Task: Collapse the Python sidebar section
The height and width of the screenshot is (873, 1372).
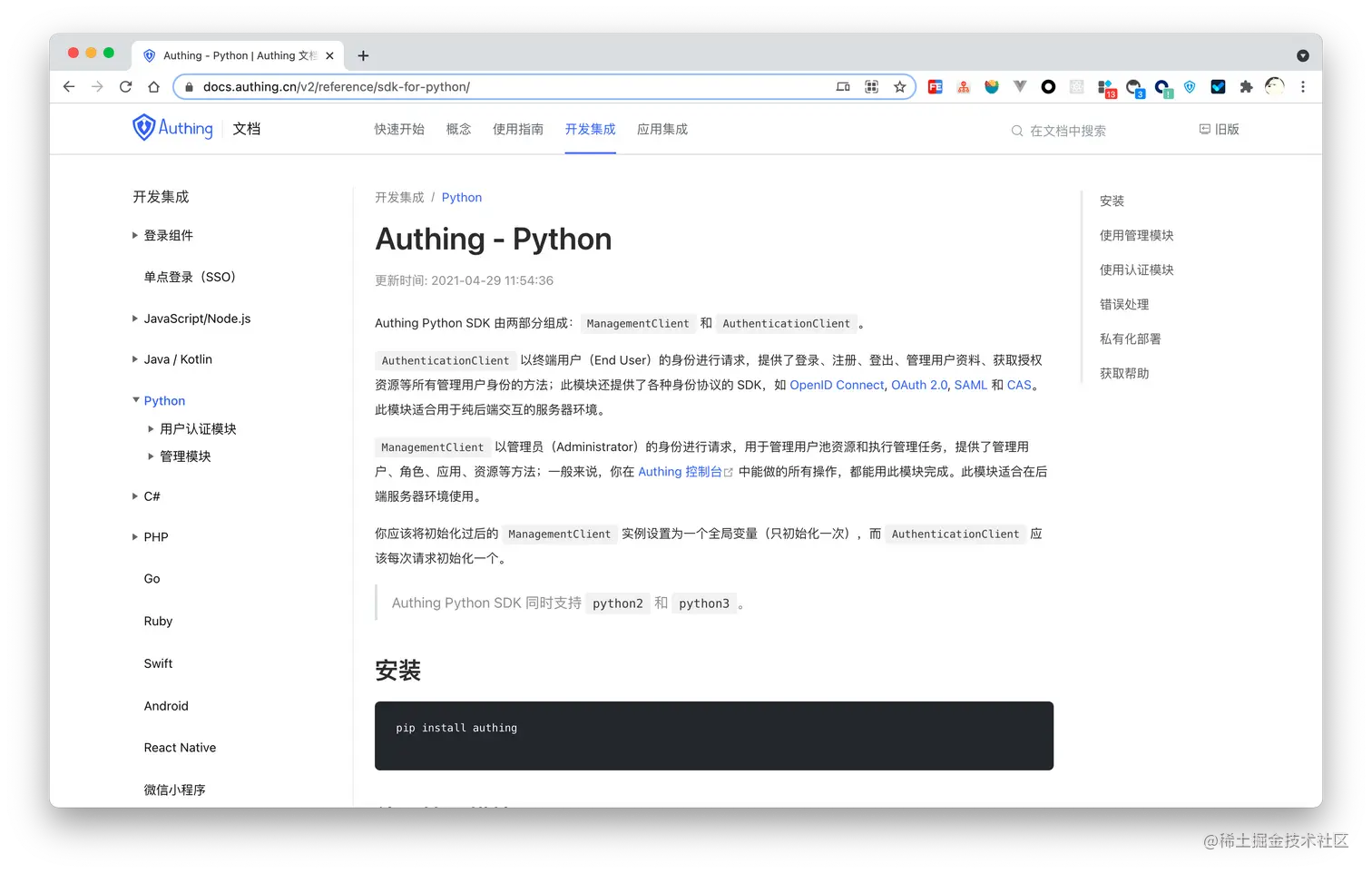Action: (136, 400)
